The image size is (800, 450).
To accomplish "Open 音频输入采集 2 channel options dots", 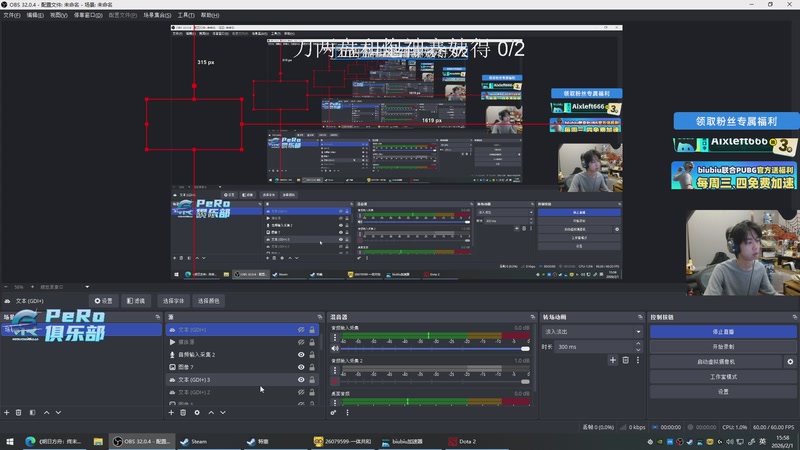I will (x=335, y=370).
